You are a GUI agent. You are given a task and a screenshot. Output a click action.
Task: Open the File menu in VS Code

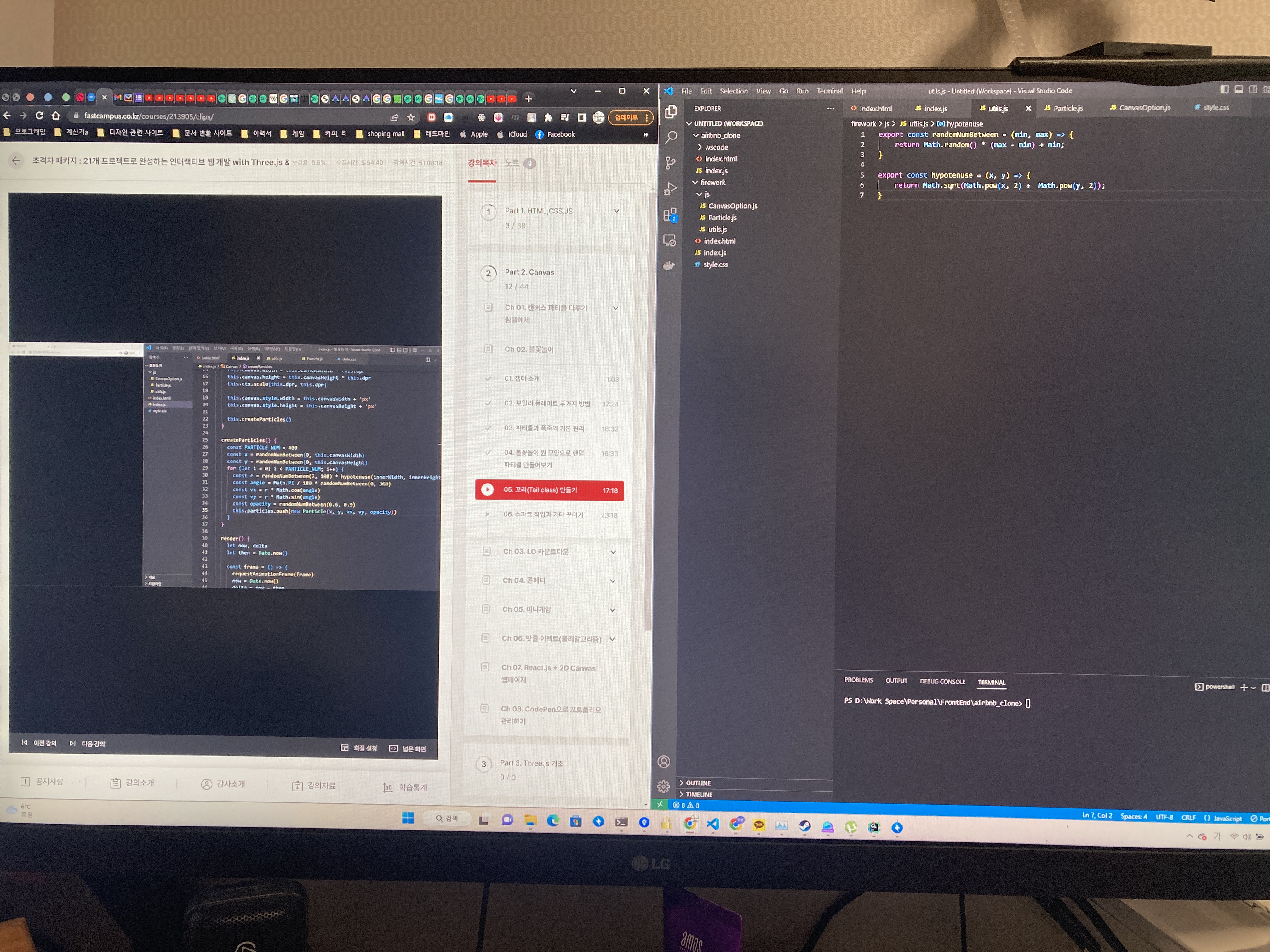click(687, 91)
